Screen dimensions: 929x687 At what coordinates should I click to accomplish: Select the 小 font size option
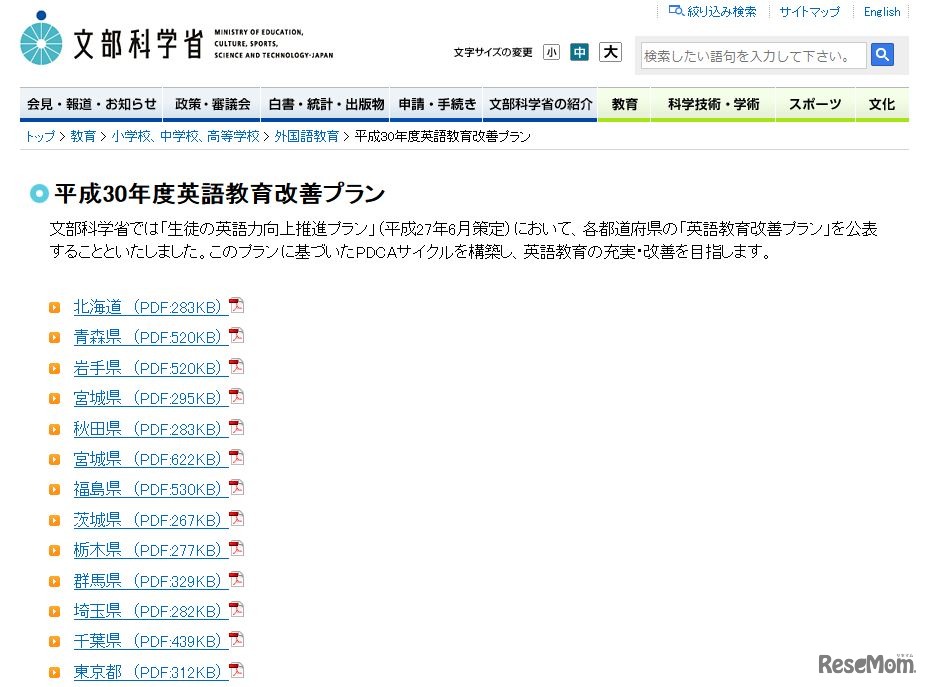tap(551, 52)
